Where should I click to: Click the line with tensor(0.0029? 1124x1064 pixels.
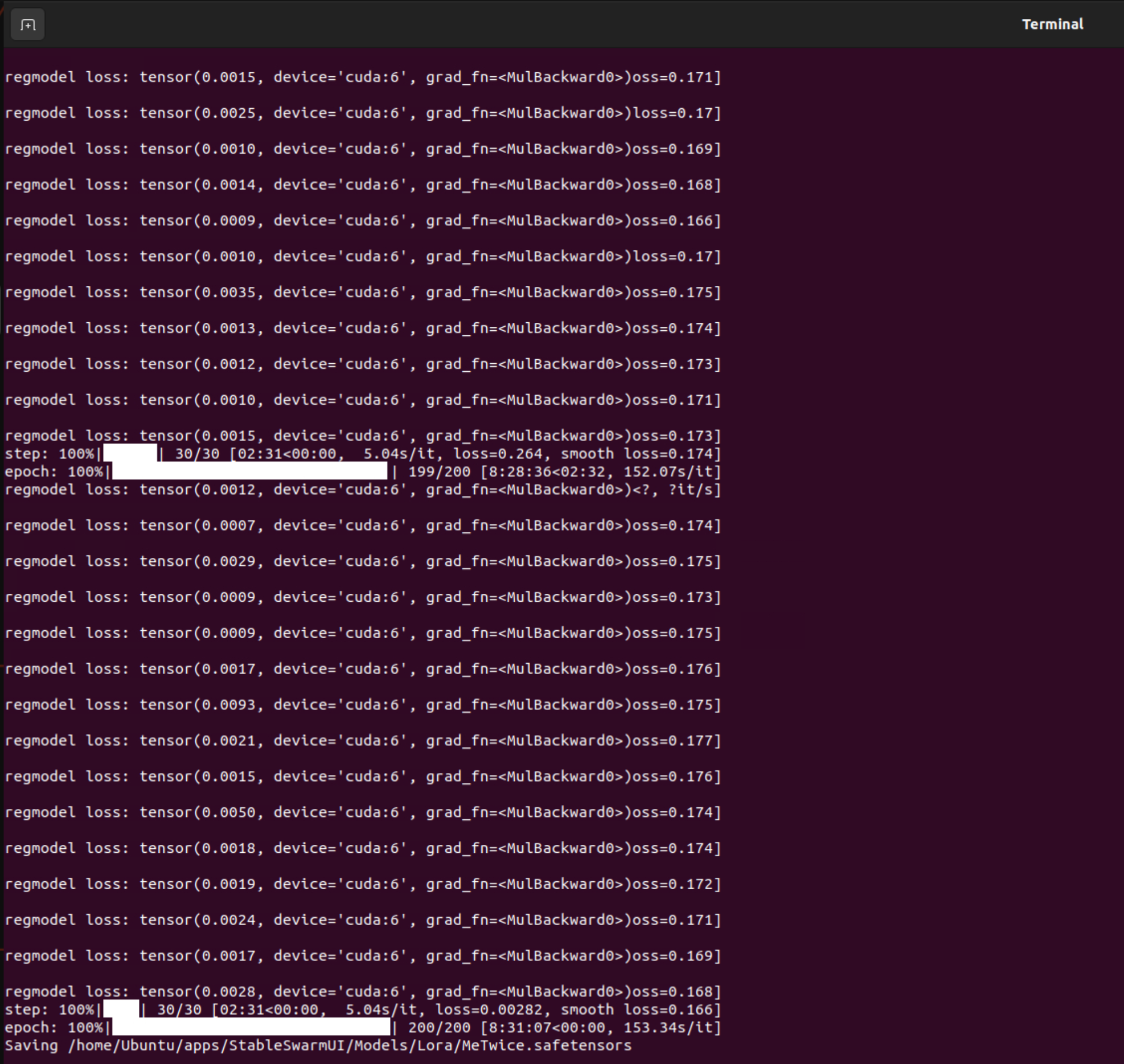tap(362, 561)
